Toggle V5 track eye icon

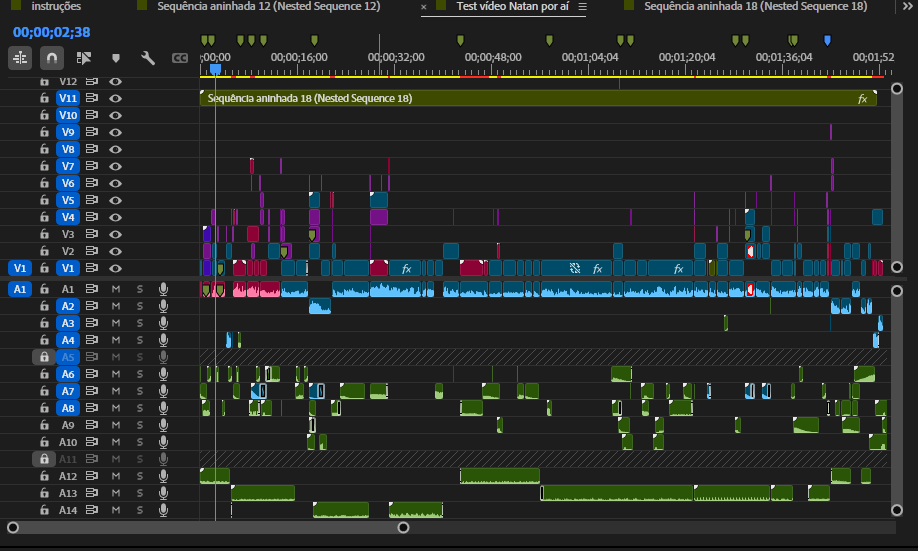click(x=116, y=200)
